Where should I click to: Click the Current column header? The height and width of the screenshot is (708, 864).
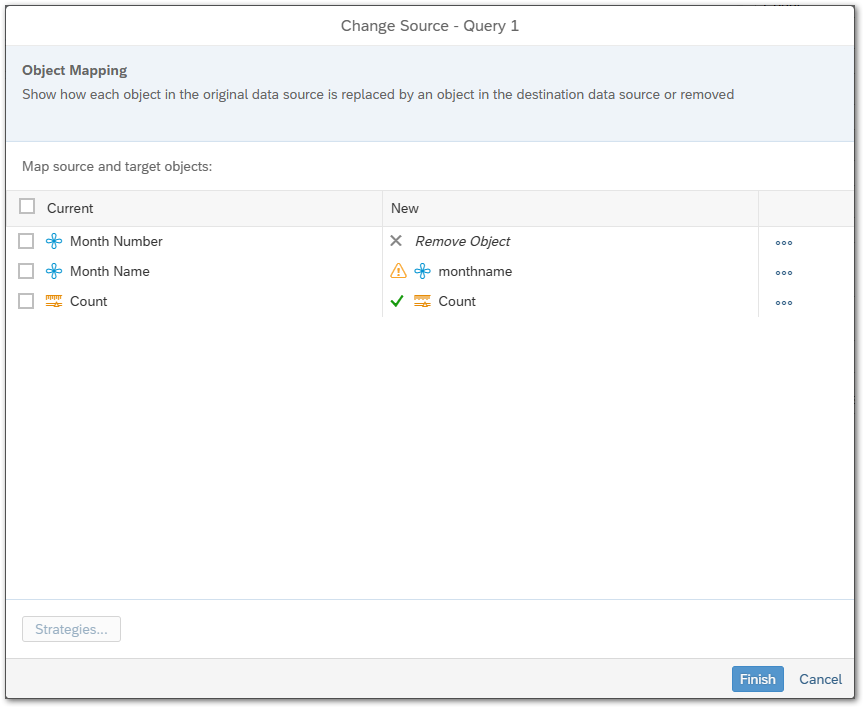click(x=70, y=208)
